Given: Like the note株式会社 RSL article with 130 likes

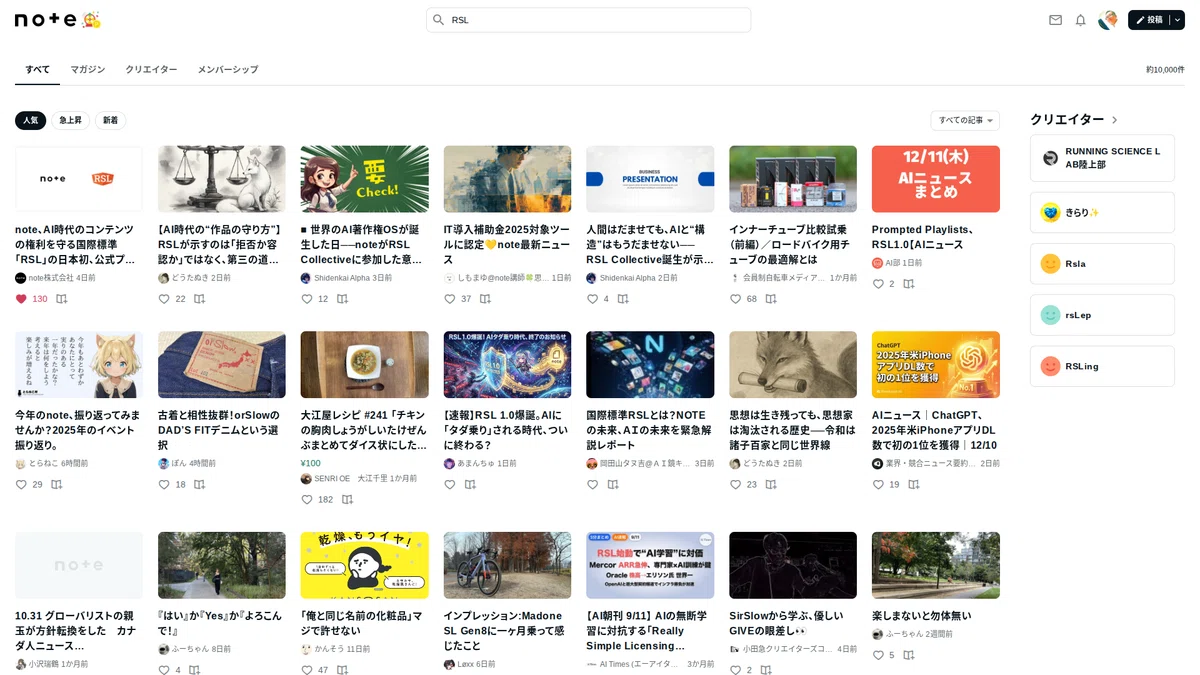Looking at the screenshot, I should pos(21,299).
